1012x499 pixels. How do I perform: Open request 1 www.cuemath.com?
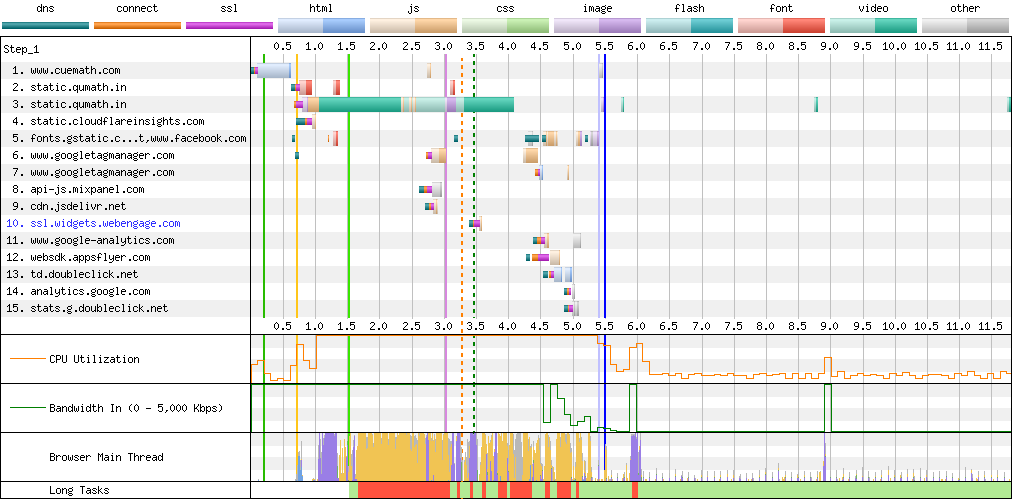66,71
